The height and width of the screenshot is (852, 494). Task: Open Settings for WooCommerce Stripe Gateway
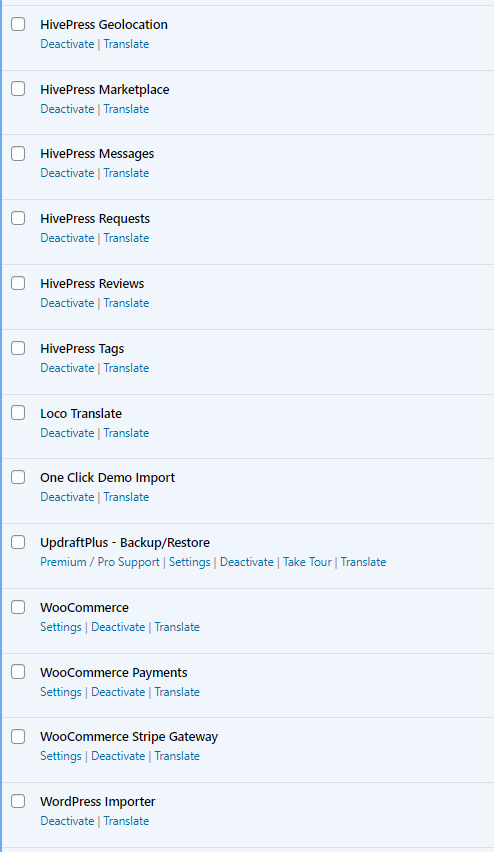coord(61,756)
